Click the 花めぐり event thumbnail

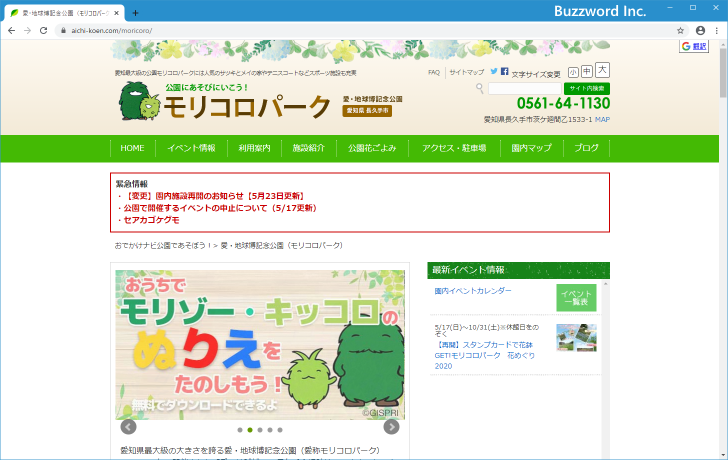pos(576,337)
